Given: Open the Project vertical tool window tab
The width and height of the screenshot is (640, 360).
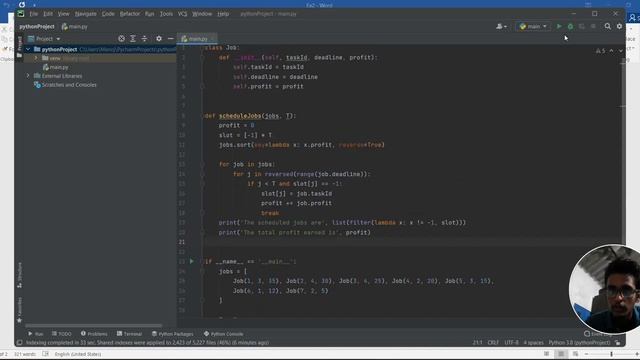Looking at the screenshot, I should [19, 48].
